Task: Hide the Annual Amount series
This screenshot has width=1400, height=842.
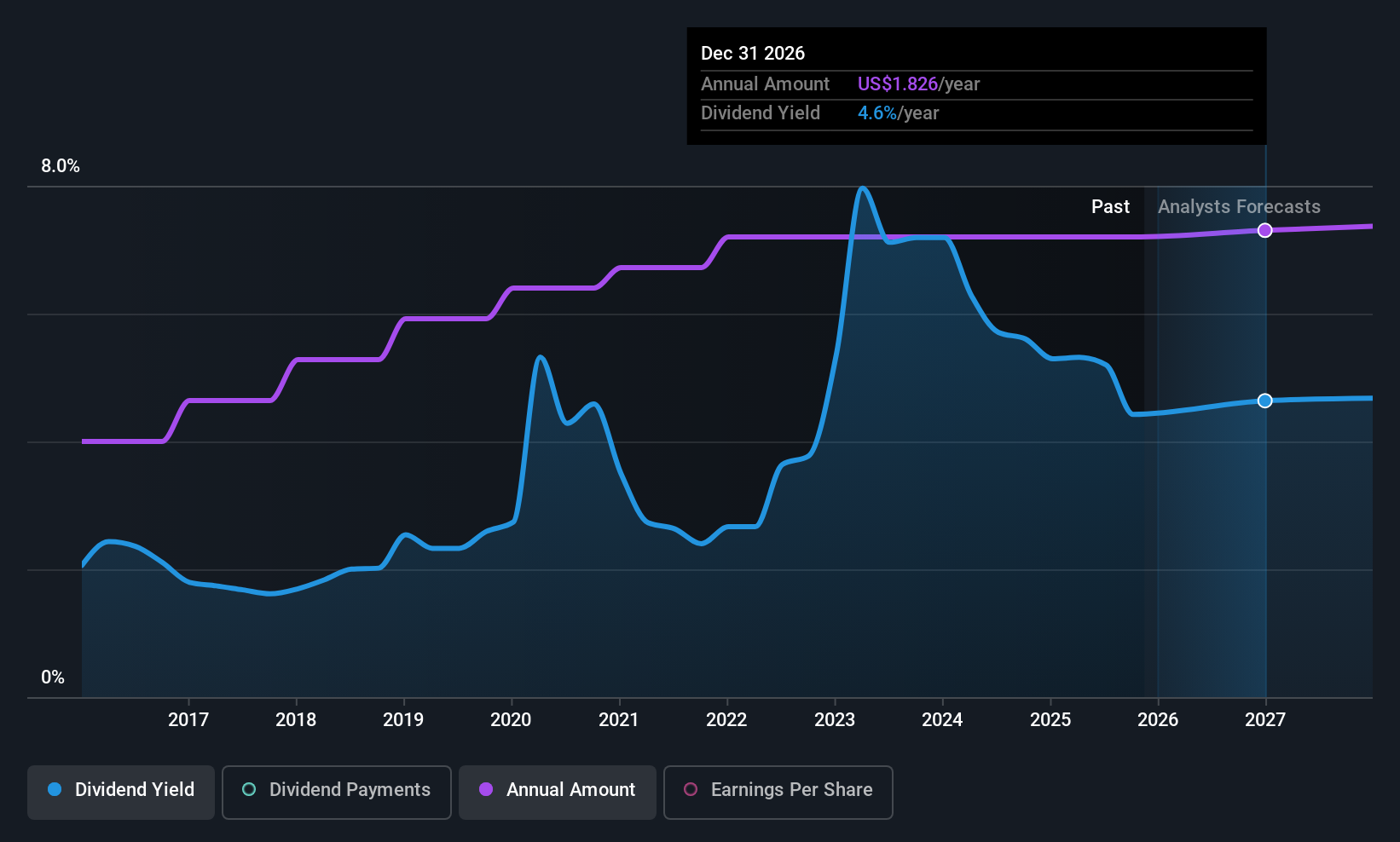Action: click(x=557, y=792)
